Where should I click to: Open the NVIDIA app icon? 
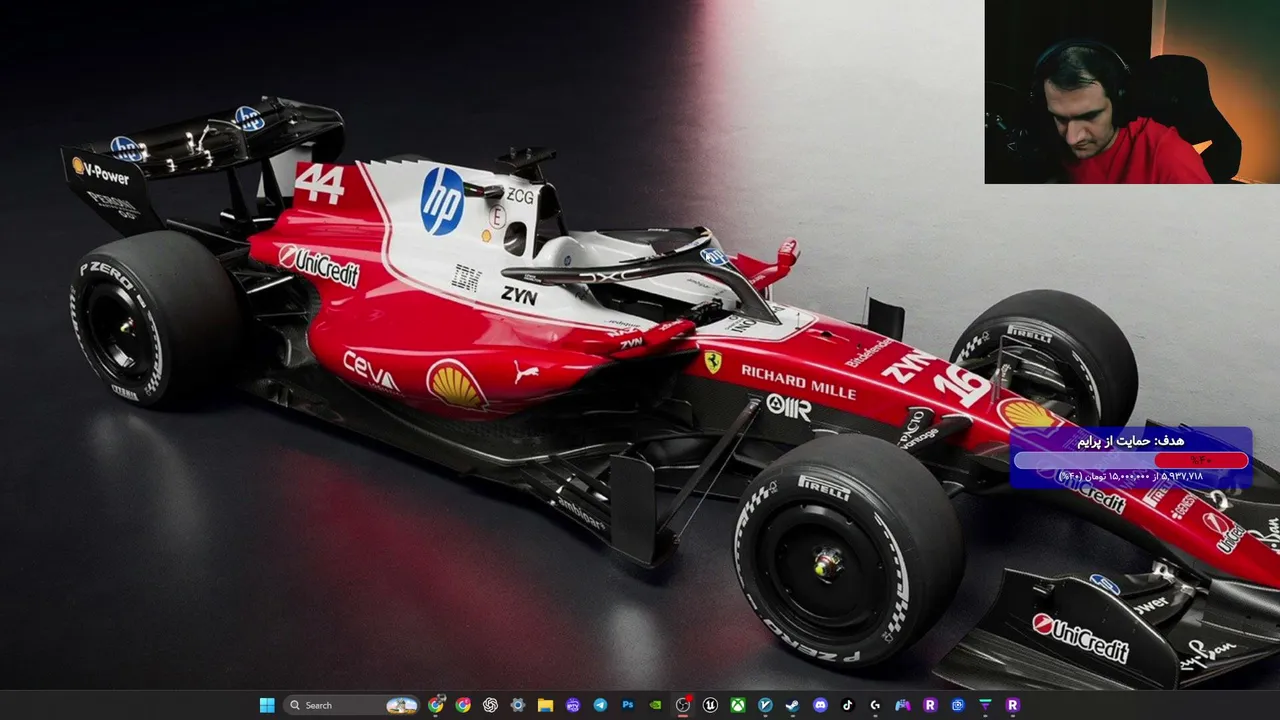[x=655, y=705]
